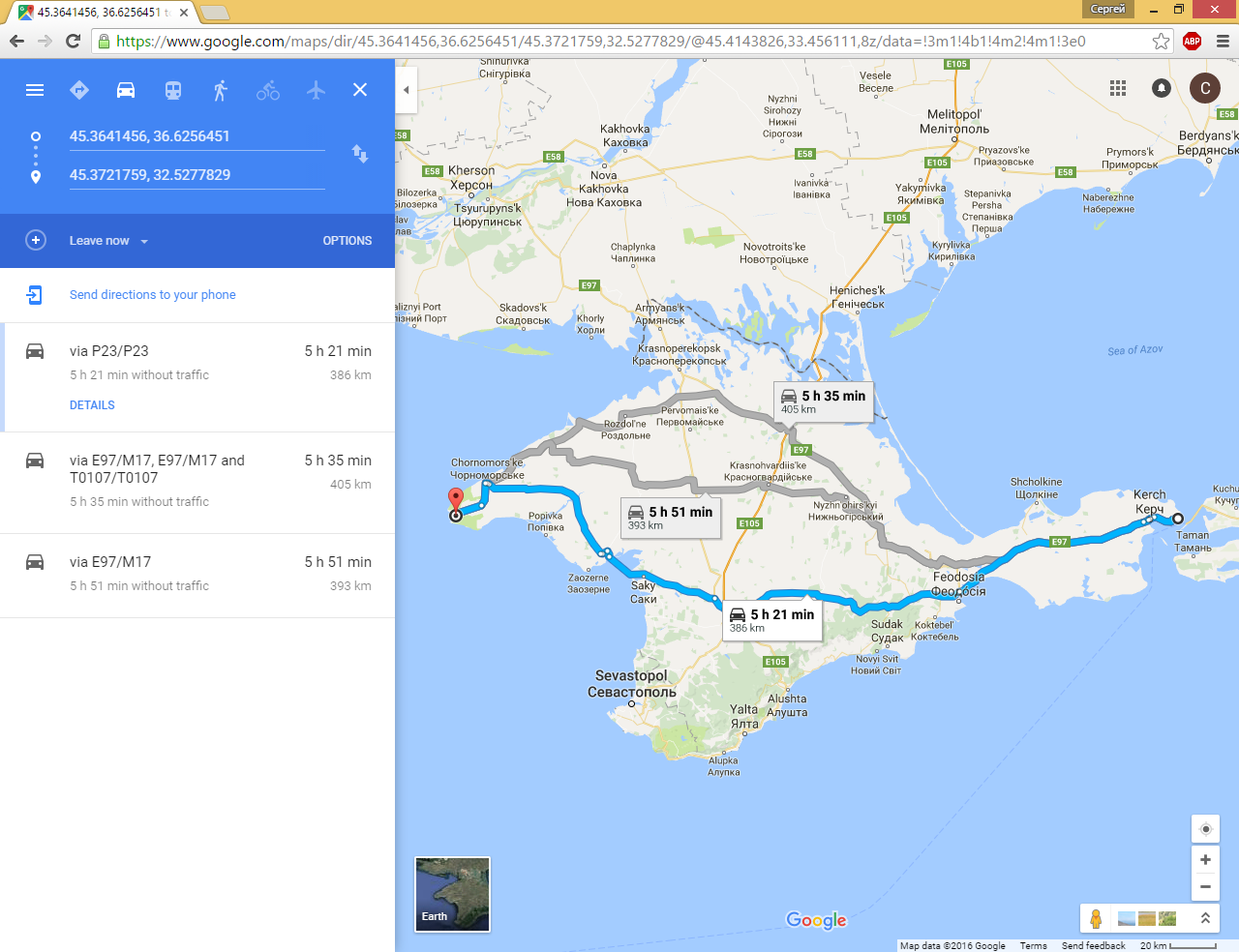Select walking travel mode icon
The width and height of the screenshot is (1239, 952).
(221, 90)
